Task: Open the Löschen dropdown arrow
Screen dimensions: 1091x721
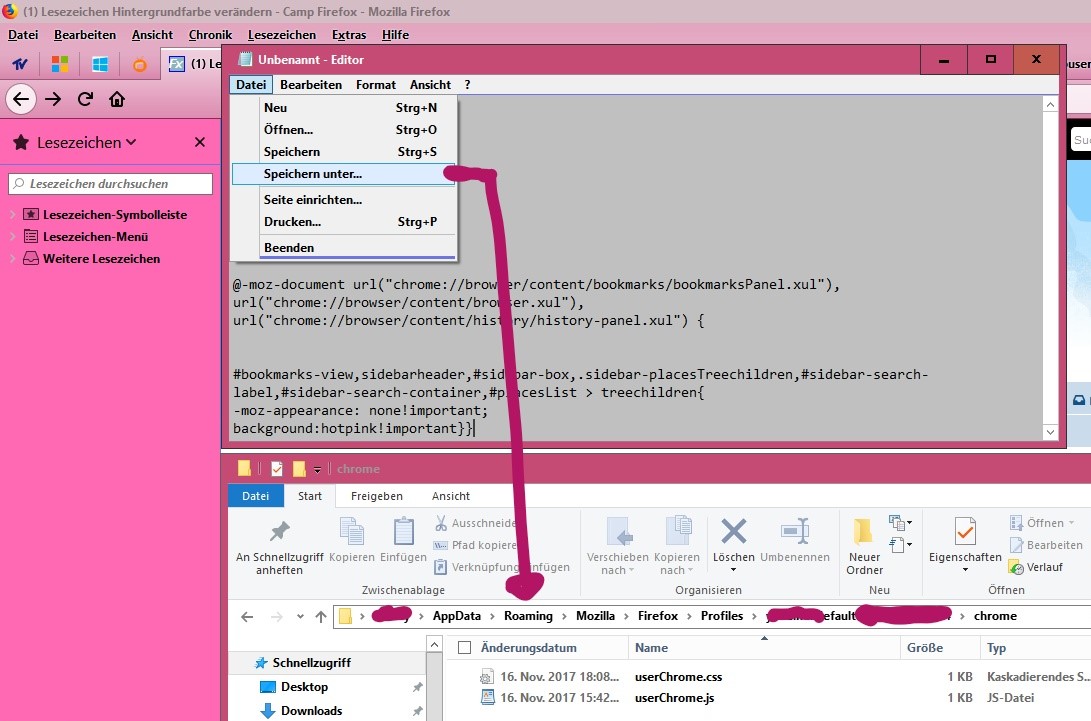Action: pyautogui.click(x=733, y=570)
